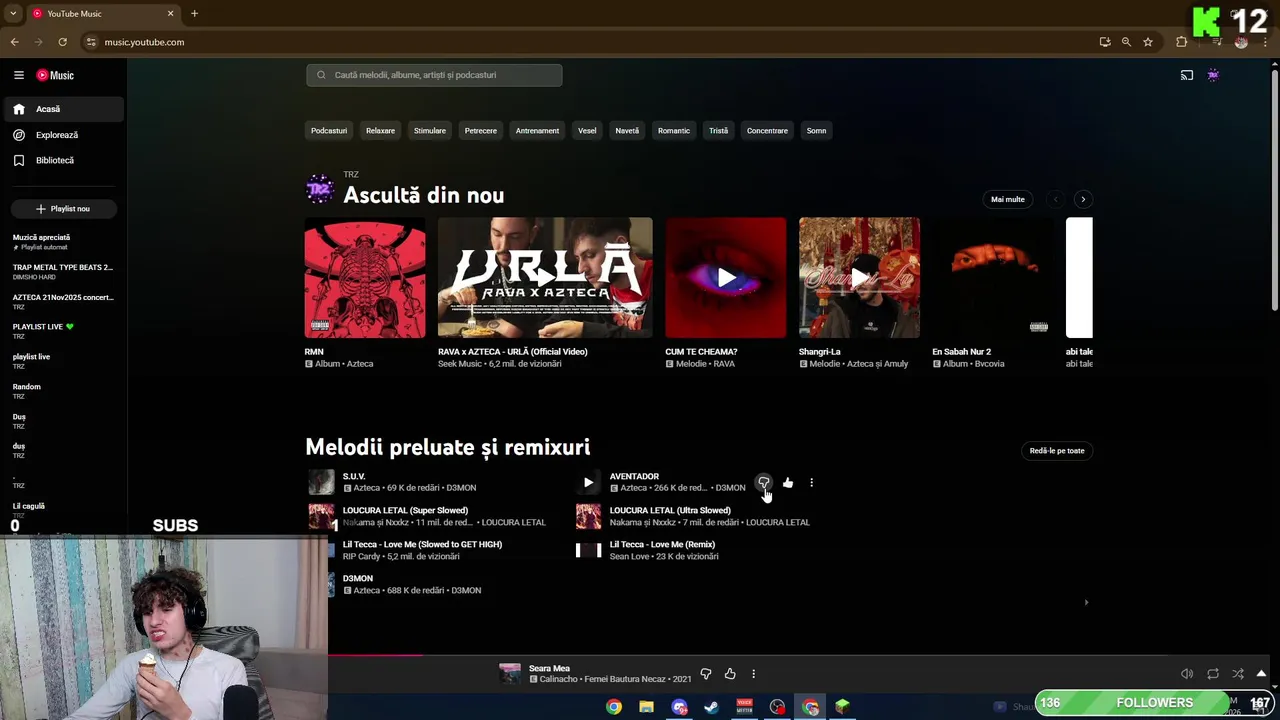
Task: Open the player volume control
Action: [1187, 674]
